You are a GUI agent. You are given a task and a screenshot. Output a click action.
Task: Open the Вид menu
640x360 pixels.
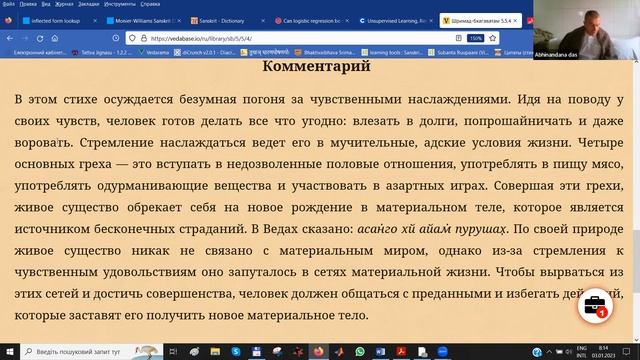pos(46,4)
